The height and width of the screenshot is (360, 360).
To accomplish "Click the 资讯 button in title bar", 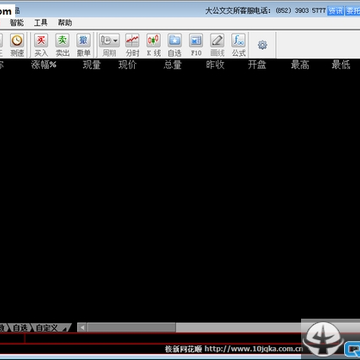I will coord(335,11).
